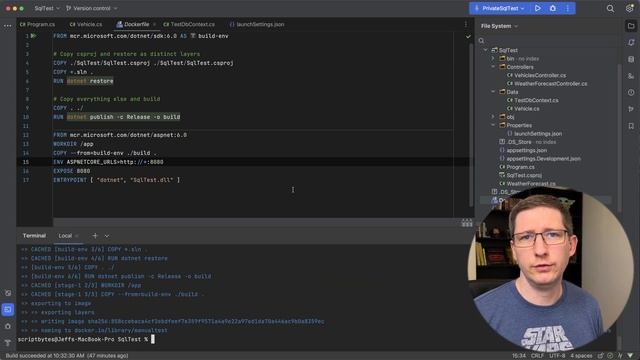Click the status bar circular indicator icon
640x360 pixels.
point(610,356)
